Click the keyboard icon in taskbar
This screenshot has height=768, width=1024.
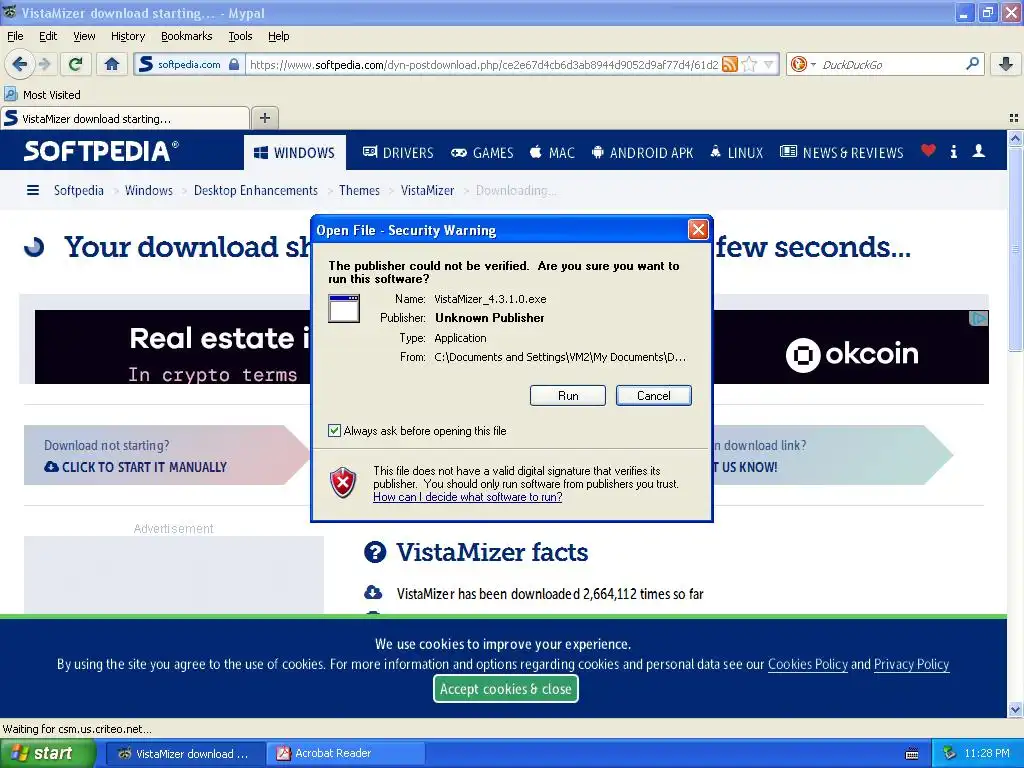(912, 754)
